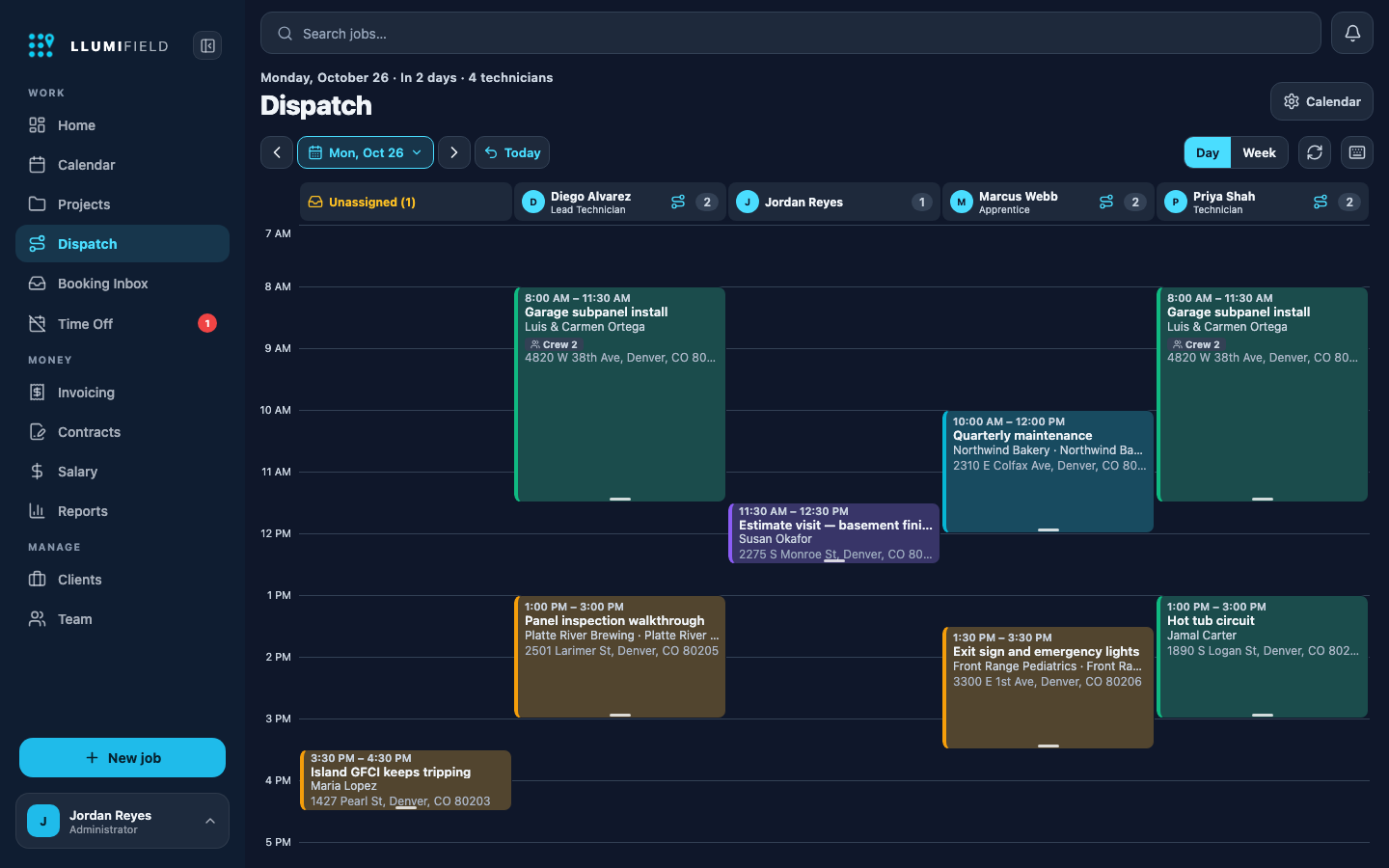Image resolution: width=1389 pixels, height=868 pixels.
Task: Click the Search jobs field
Action: pos(791,33)
